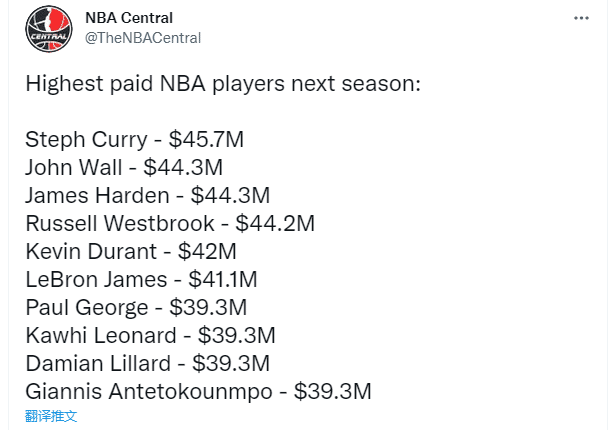Click the @TheNBACentral handle
Viewport: 610px width, 430px height.
click(x=143, y=38)
